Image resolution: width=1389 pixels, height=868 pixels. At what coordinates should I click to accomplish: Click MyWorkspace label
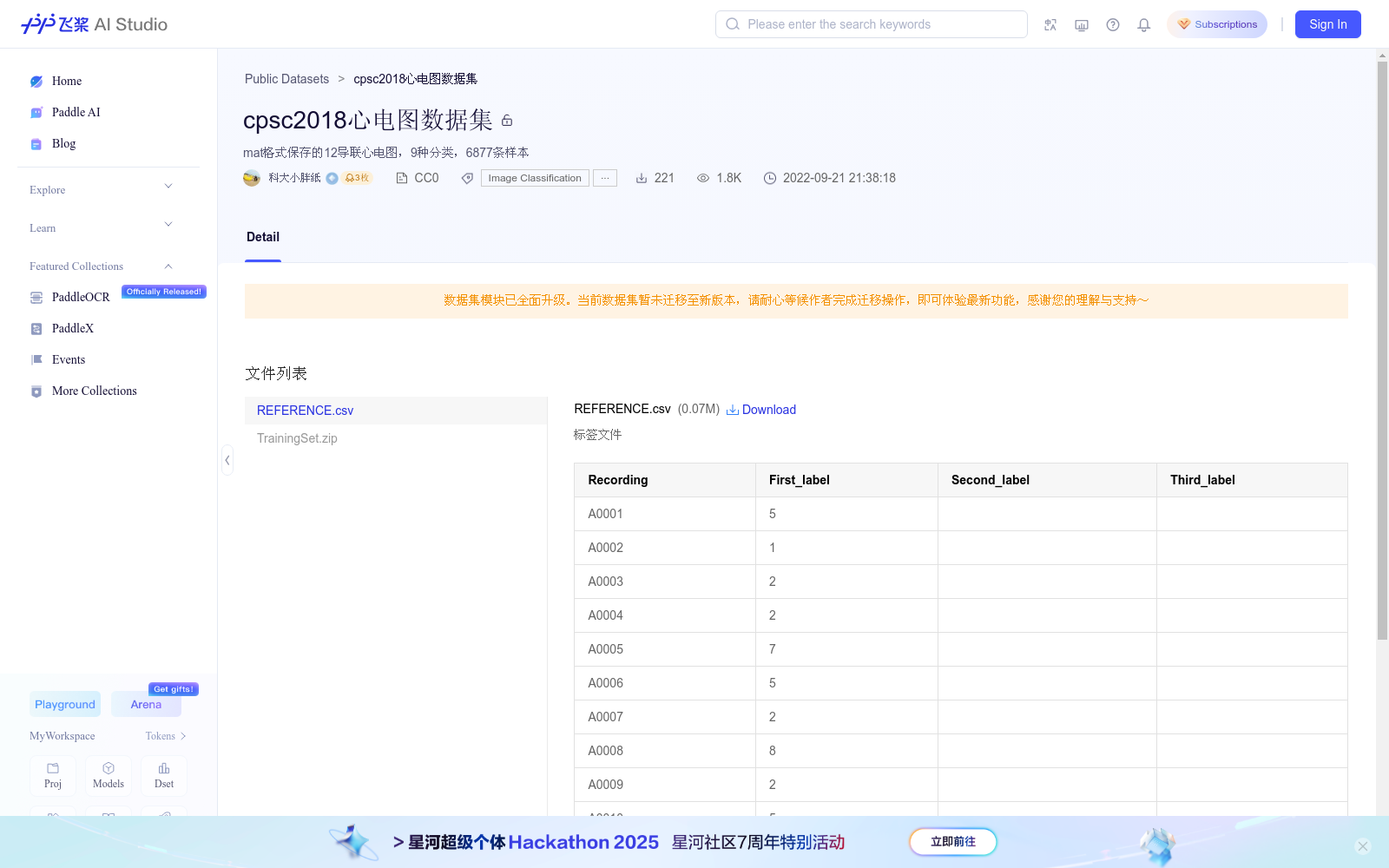[x=63, y=736]
